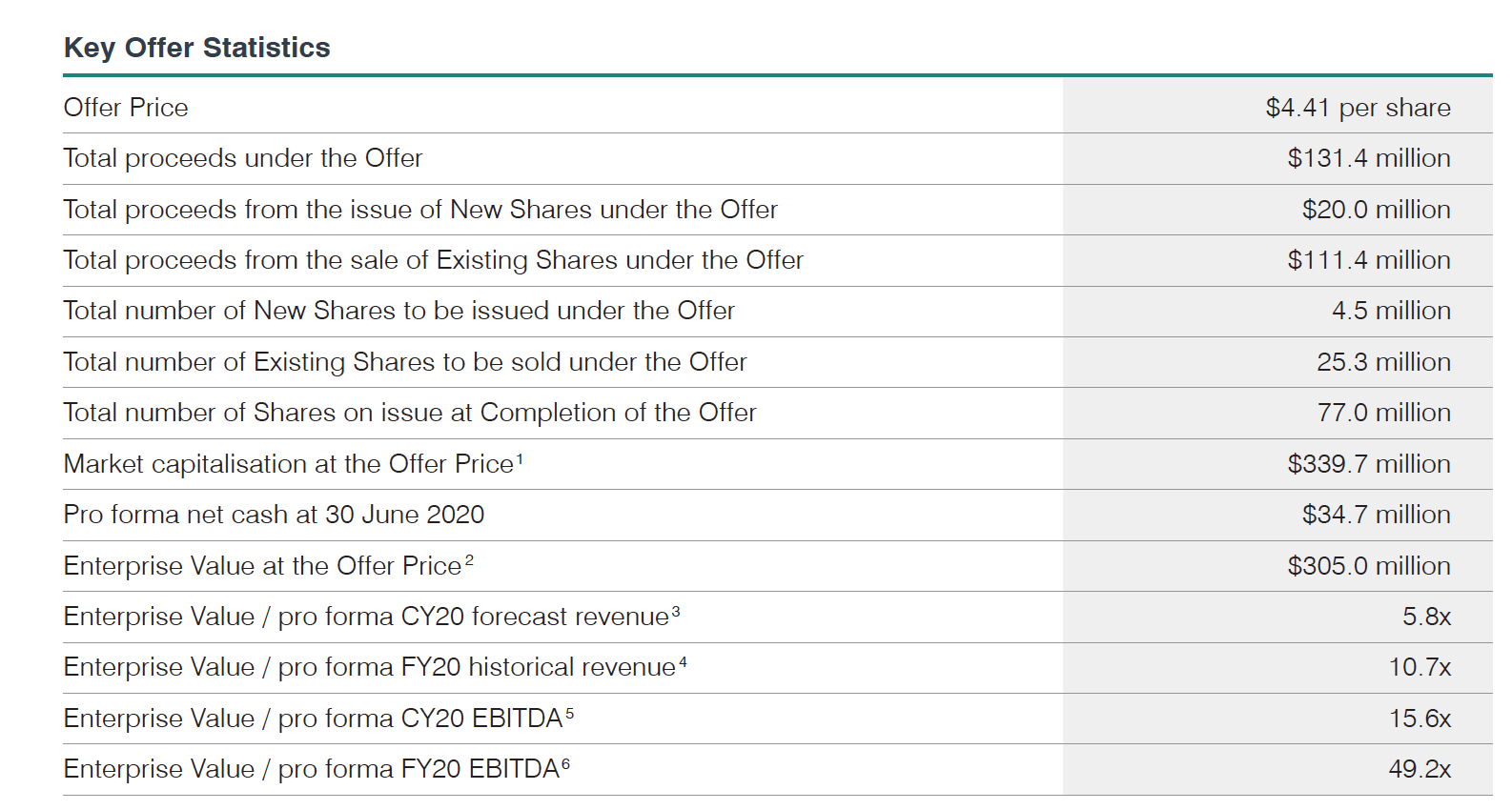Open footnote 2 beside Enterprise Value at Offer Price
This screenshot has height=810, width=1512.
pos(469,560)
